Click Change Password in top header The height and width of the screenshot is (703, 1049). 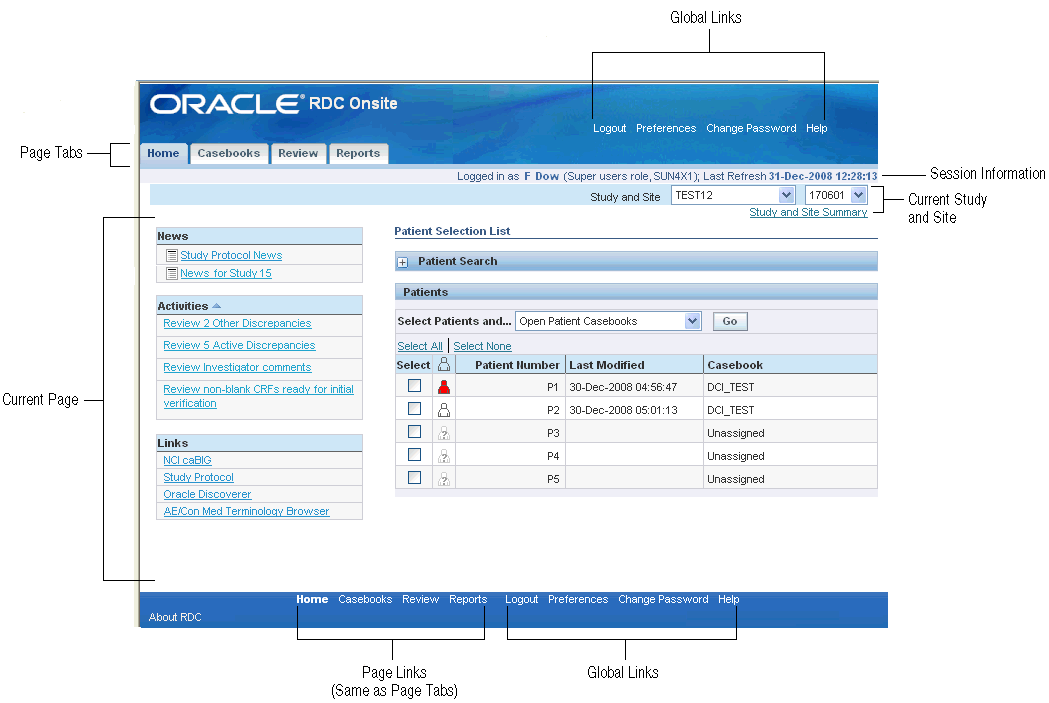(751, 128)
